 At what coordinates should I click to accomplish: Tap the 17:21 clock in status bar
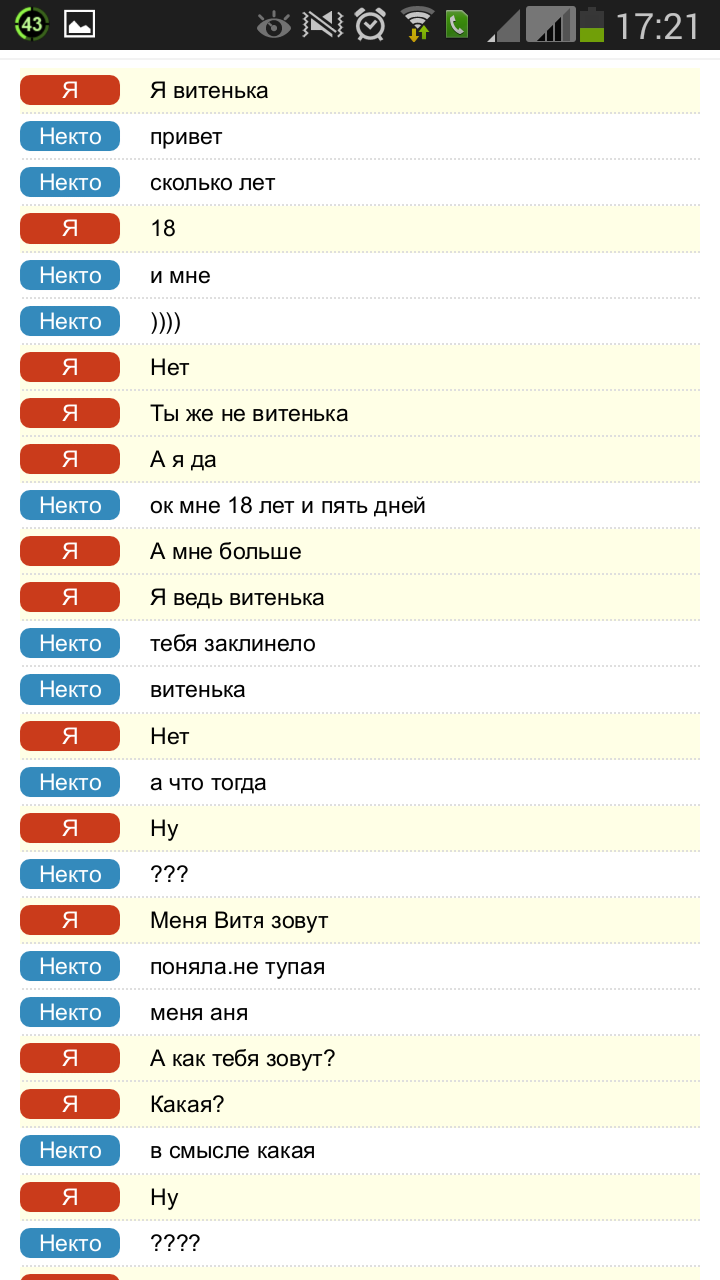tap(657, 26)
